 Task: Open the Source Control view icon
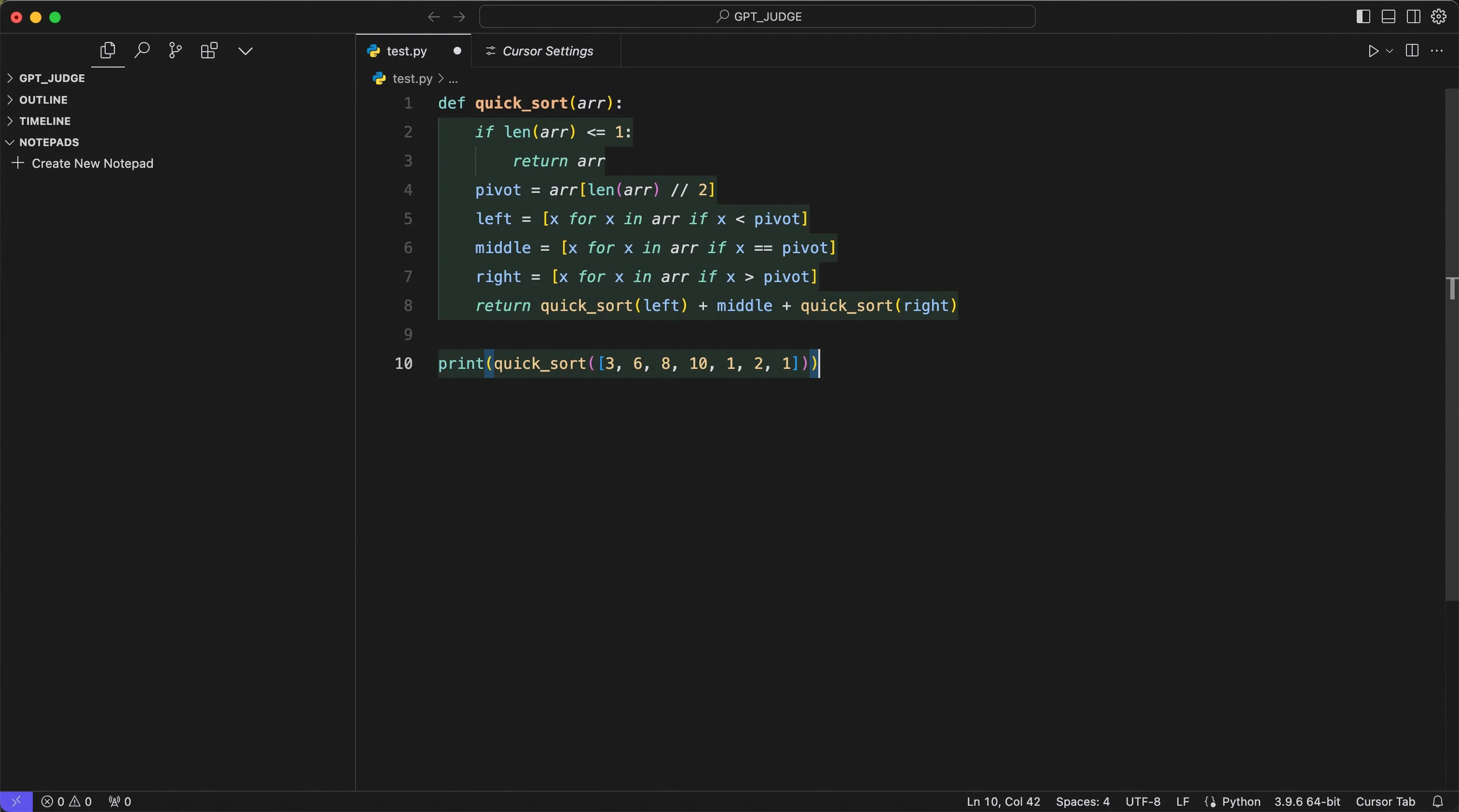point(176,51)
